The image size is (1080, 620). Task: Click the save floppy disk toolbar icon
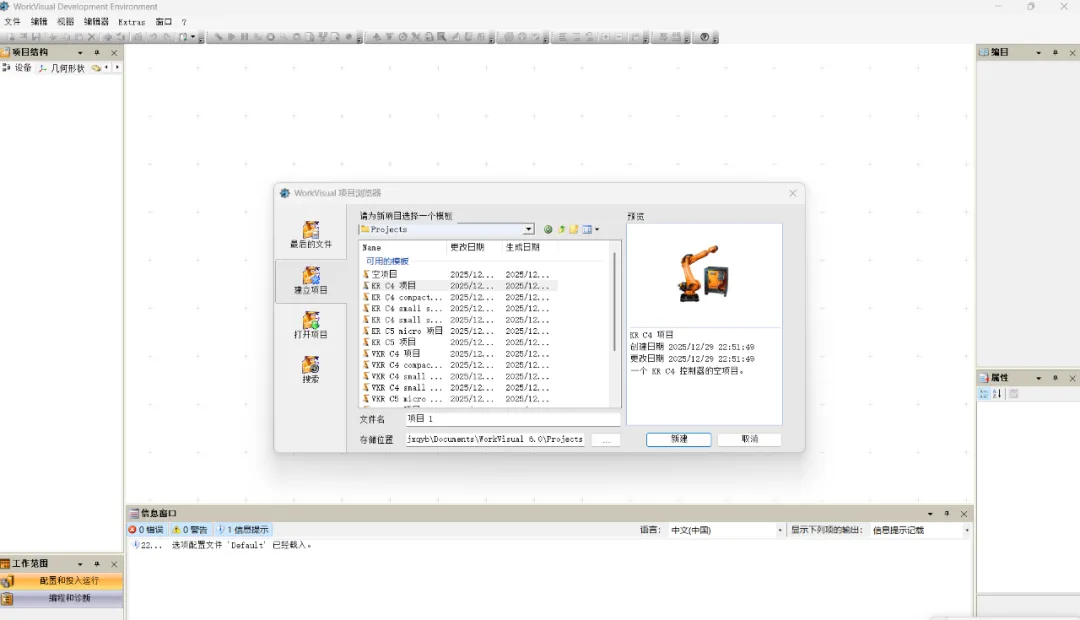37,37
